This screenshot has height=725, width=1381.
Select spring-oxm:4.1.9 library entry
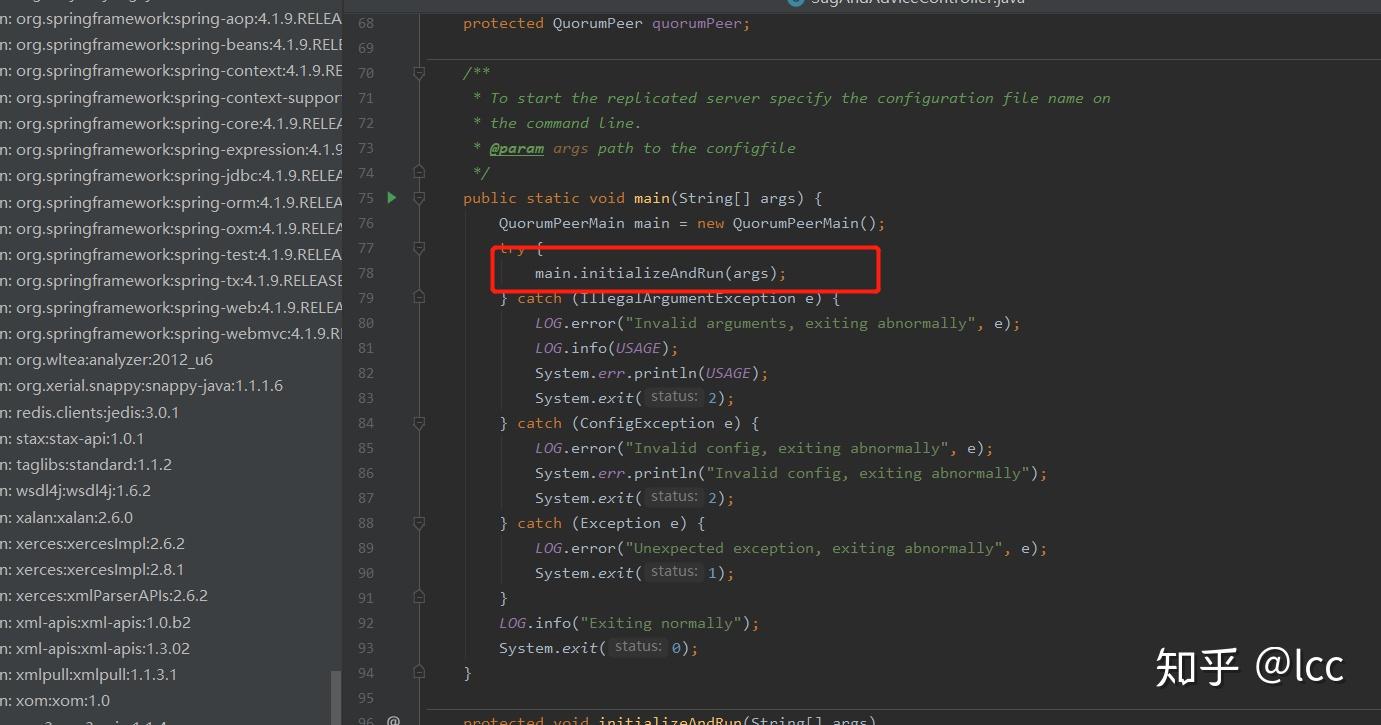171,228
